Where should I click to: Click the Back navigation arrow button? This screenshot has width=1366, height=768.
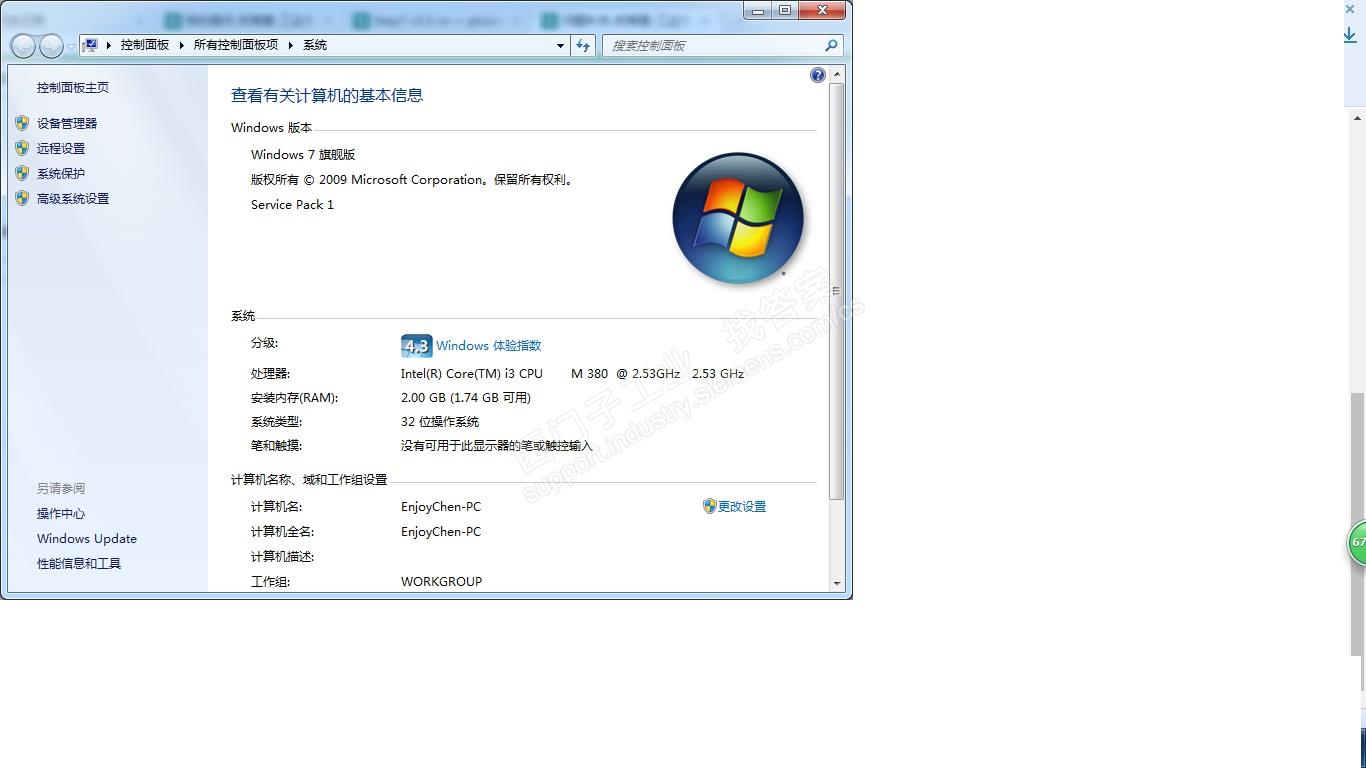click(x=23, y=46)
